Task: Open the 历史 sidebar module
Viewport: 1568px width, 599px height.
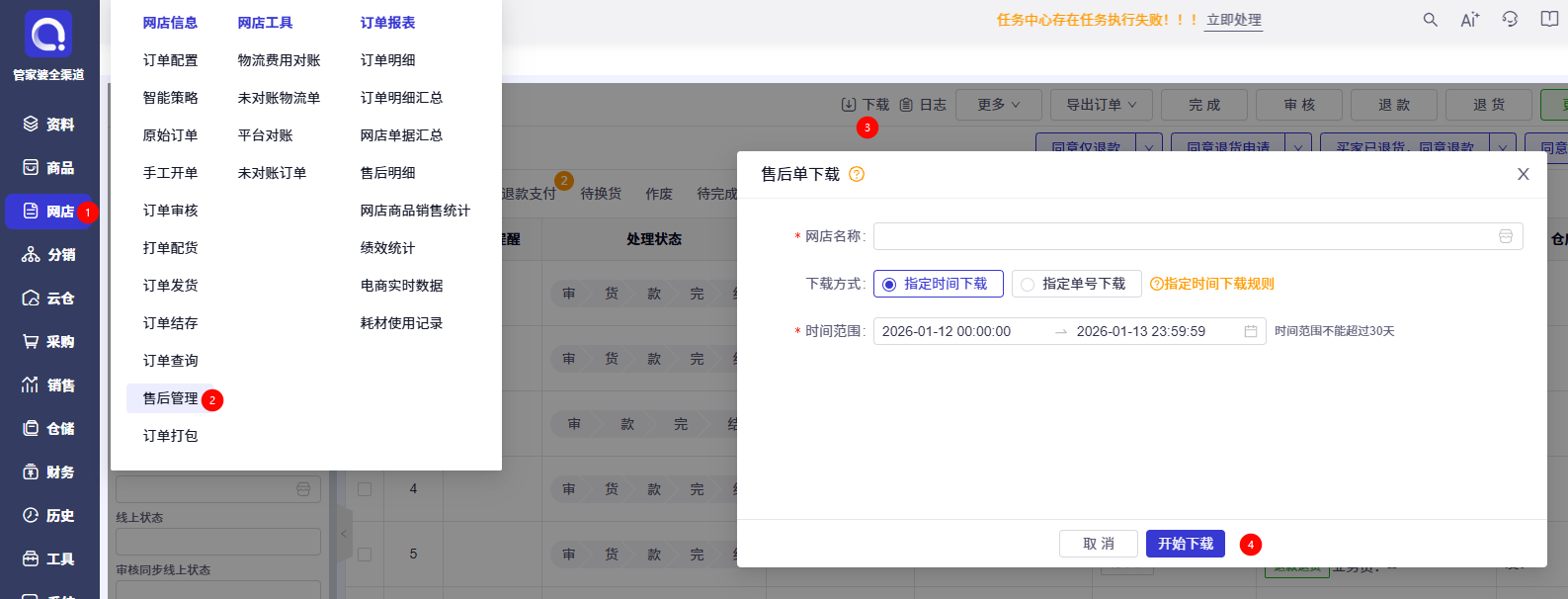Action: (x=48, y=516)
